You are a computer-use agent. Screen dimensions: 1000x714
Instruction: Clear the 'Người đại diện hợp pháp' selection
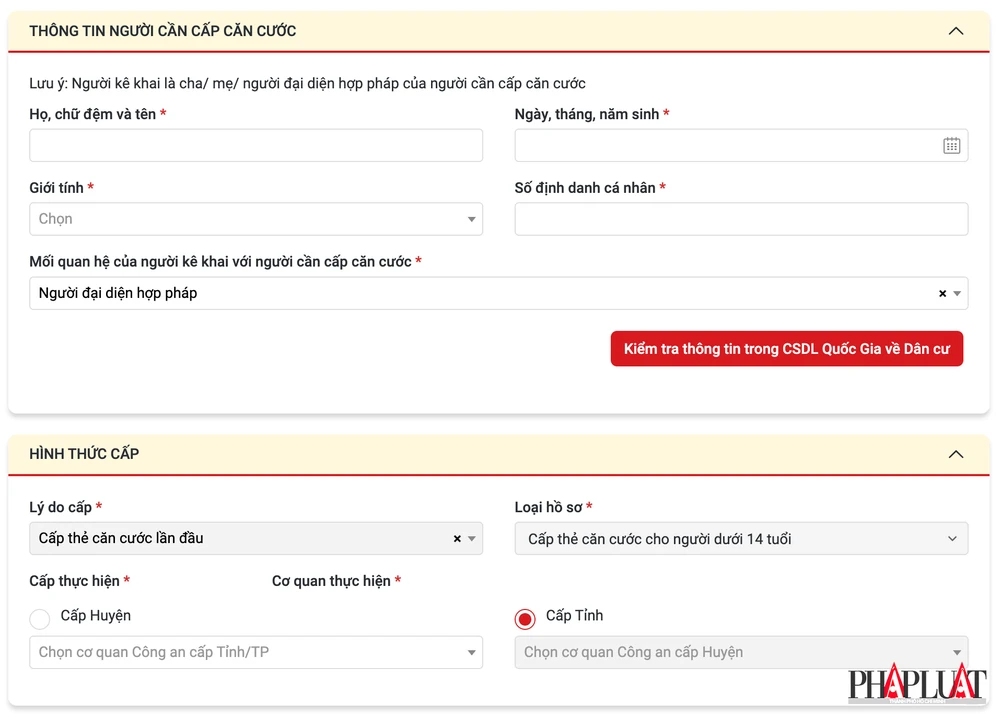pos(942,294)
